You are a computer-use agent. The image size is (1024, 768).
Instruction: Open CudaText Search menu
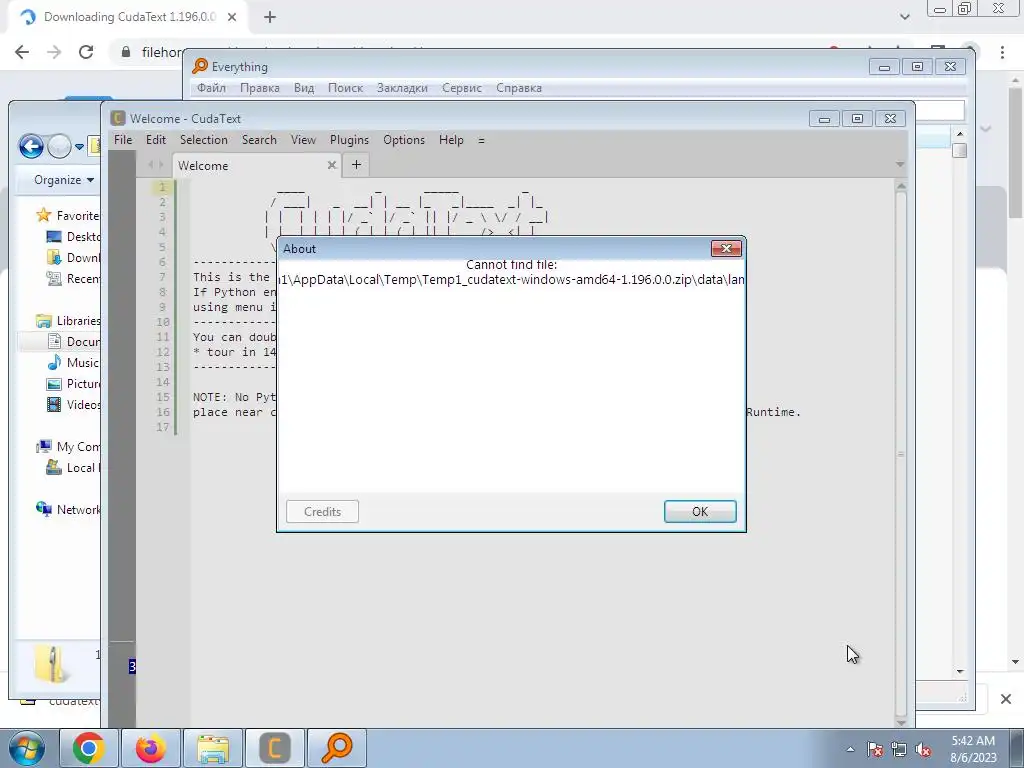click(x=259, y=140)
